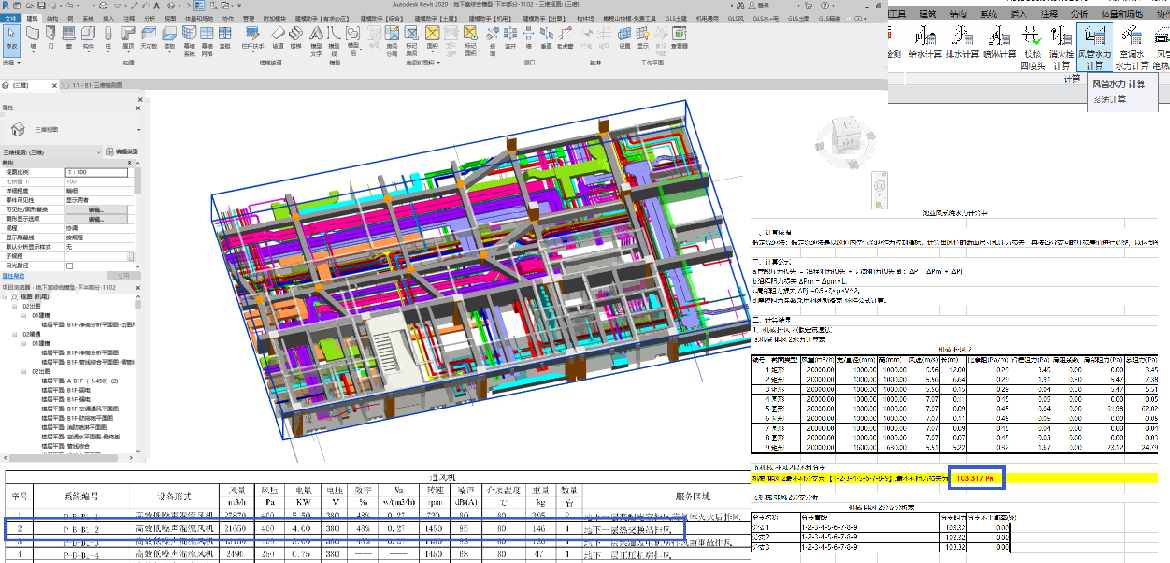The image size is (1170, 563).
Task: Pick the Railing (栏杆扶手) tool
Action: pos(254,37)
